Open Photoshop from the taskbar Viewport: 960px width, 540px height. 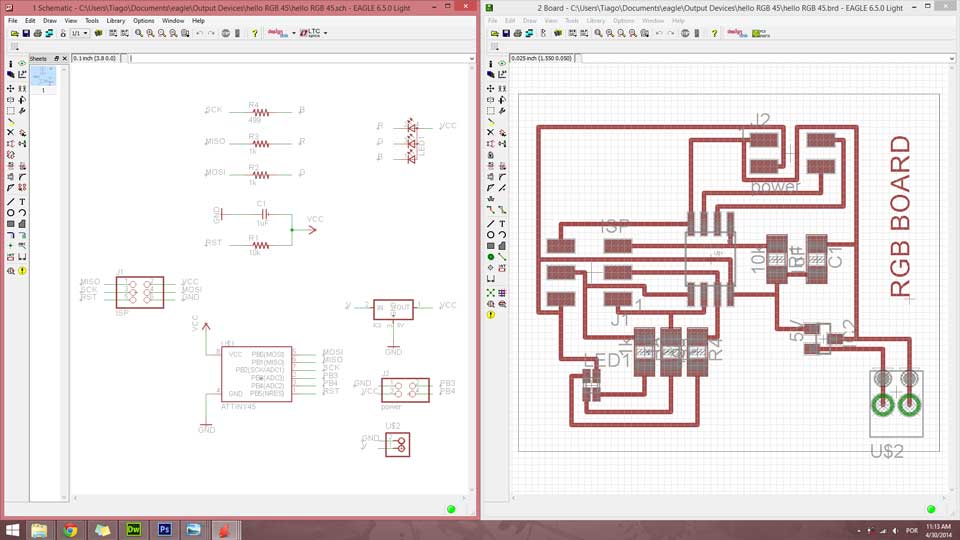pos(164,530)
